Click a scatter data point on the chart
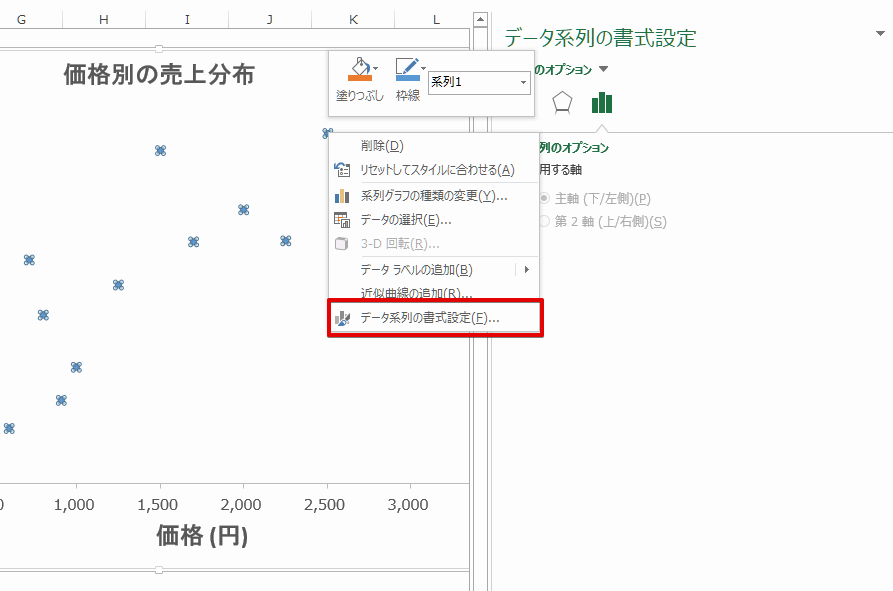 coord(160,148)
